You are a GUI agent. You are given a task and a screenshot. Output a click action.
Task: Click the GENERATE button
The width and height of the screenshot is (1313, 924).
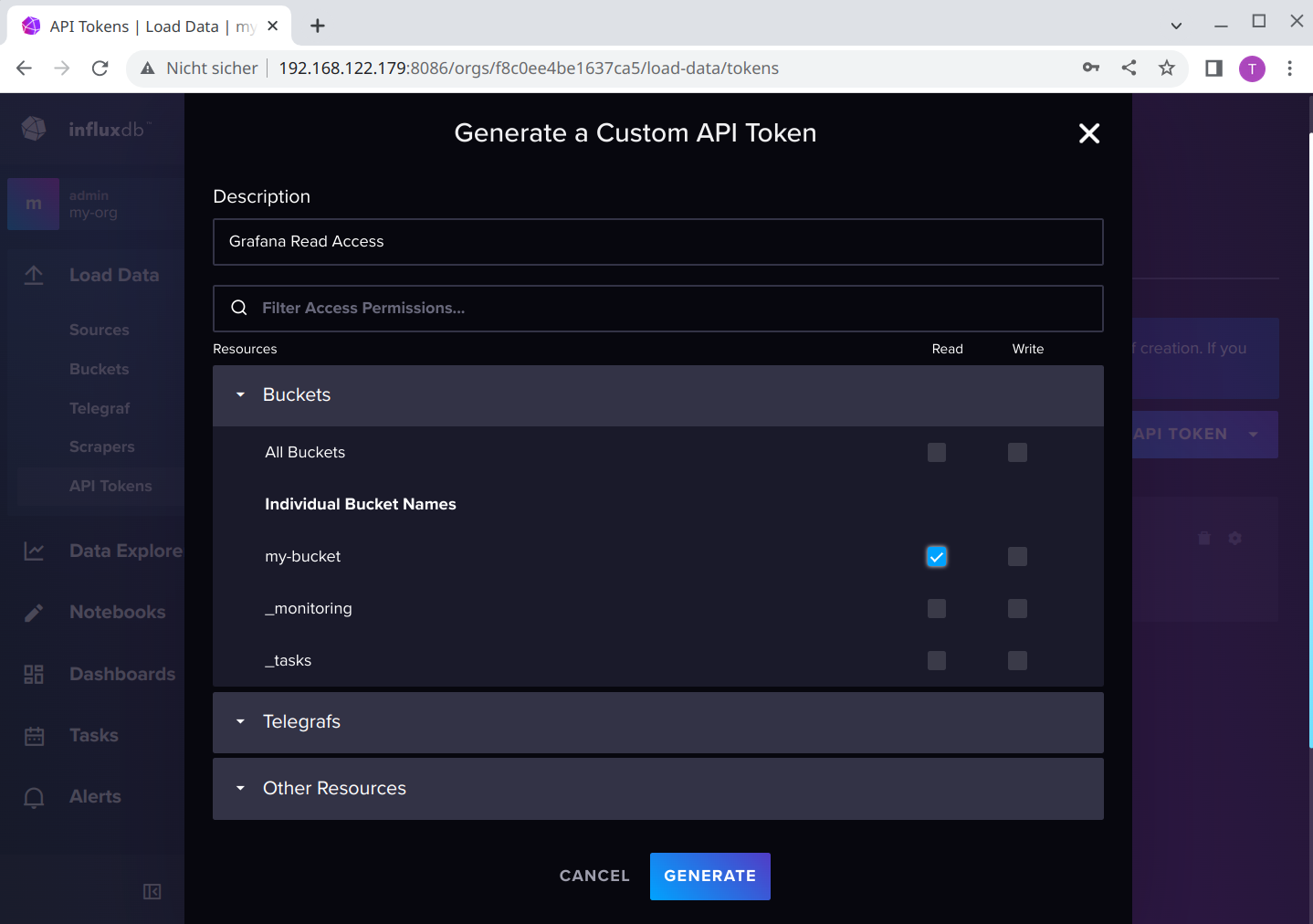710,877
